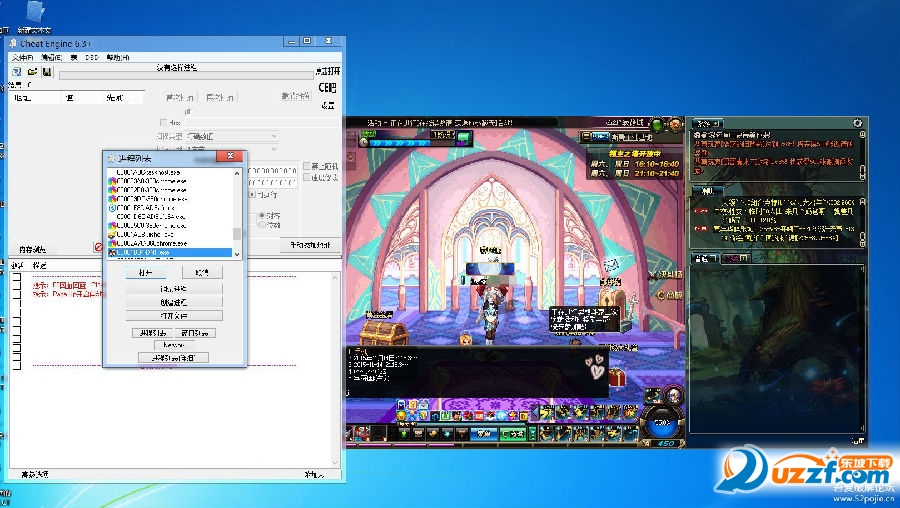
Task: Open the text file icon on the desktop
Action: [x=34, y=13]
